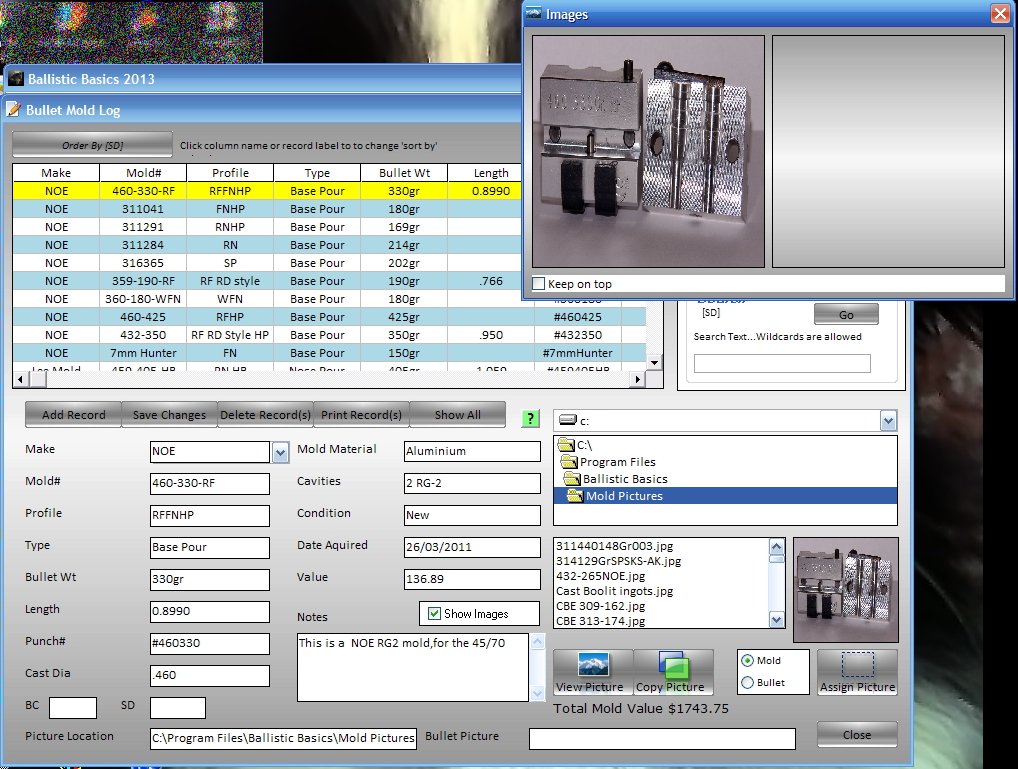Screen dimensions: 1018x769
Task: Enable the Keep on top checkbox
Action: [540, 284]
